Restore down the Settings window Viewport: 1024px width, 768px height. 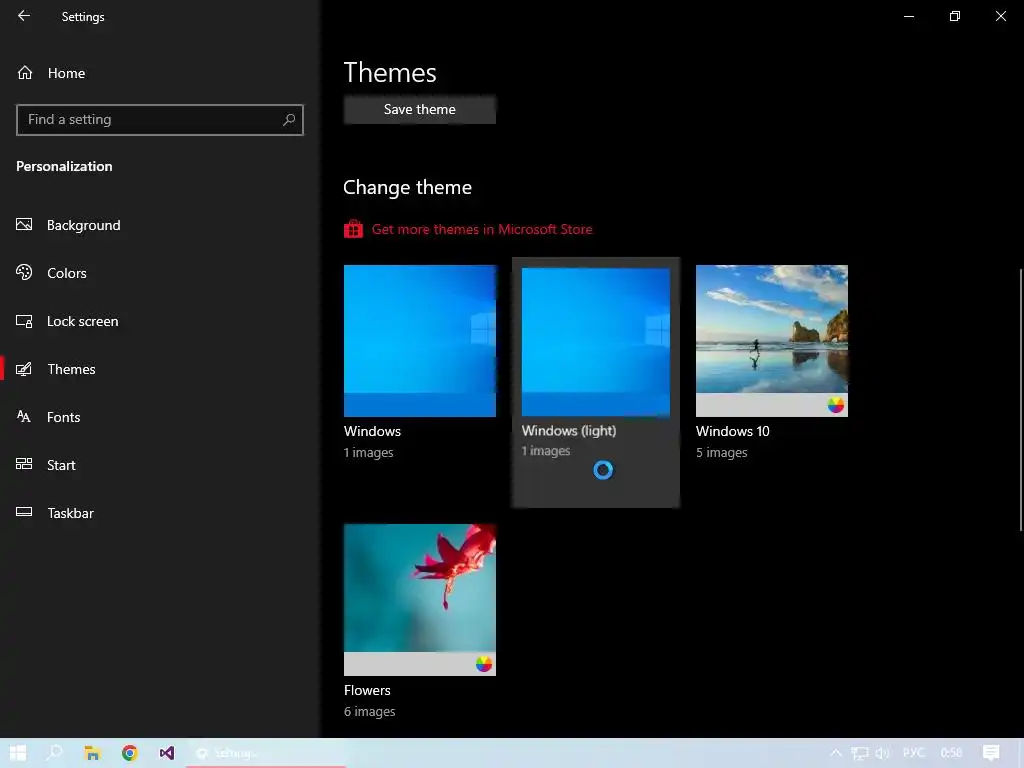[955, 16]
